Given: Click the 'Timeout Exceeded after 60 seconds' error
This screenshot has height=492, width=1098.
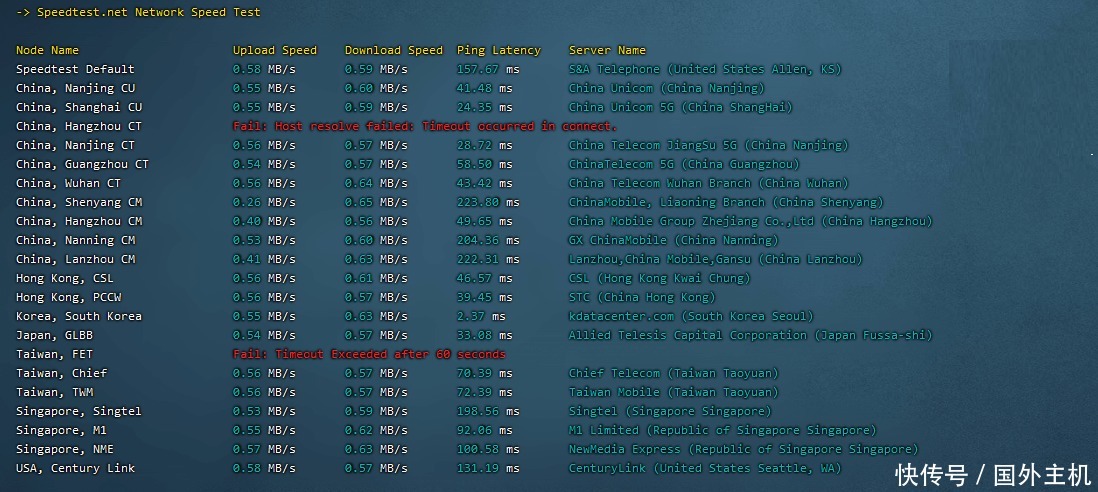Looking at the screenshot, I should (x=369, y=353).
